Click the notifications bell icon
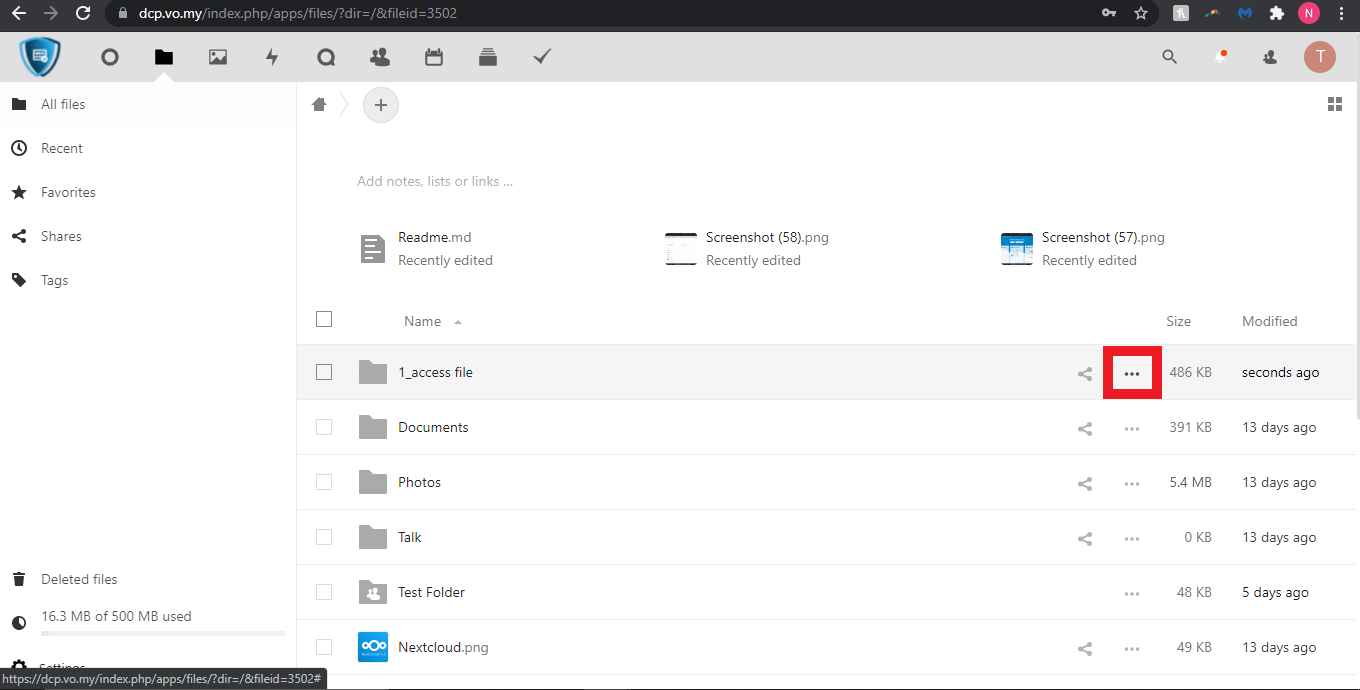The width and height of the screenshot is (1360, 690). (1220, 57)
